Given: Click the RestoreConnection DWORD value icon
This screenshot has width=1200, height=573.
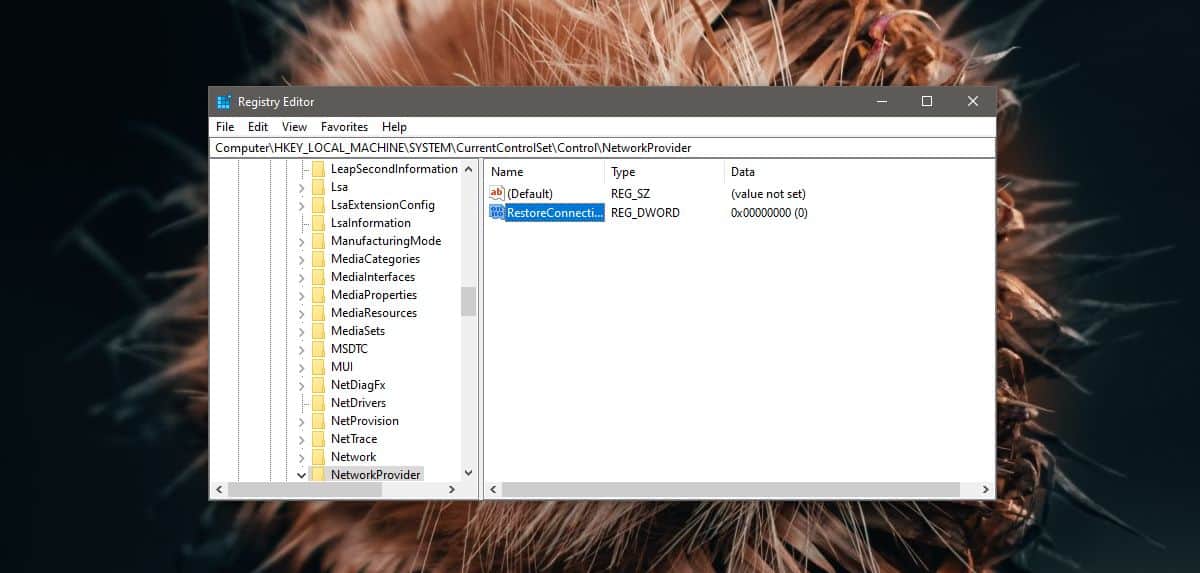Looking at the screenshot, I should point(497,213).
